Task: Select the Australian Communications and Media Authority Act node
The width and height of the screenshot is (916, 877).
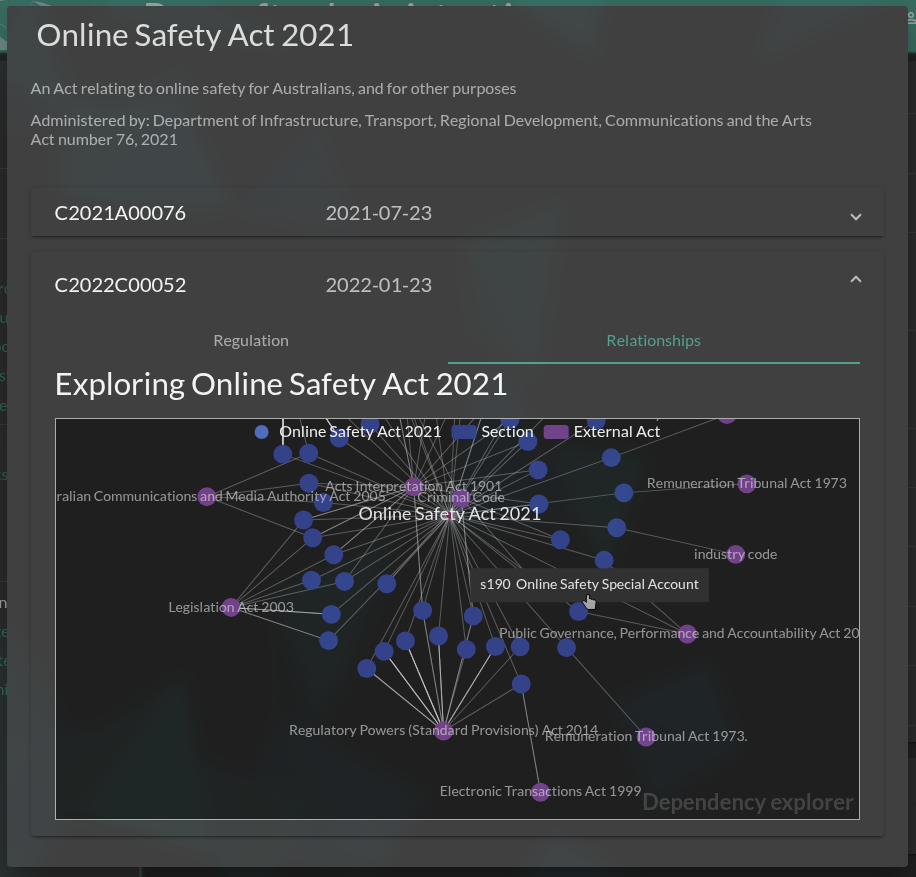Action: [x=207, y=497]
